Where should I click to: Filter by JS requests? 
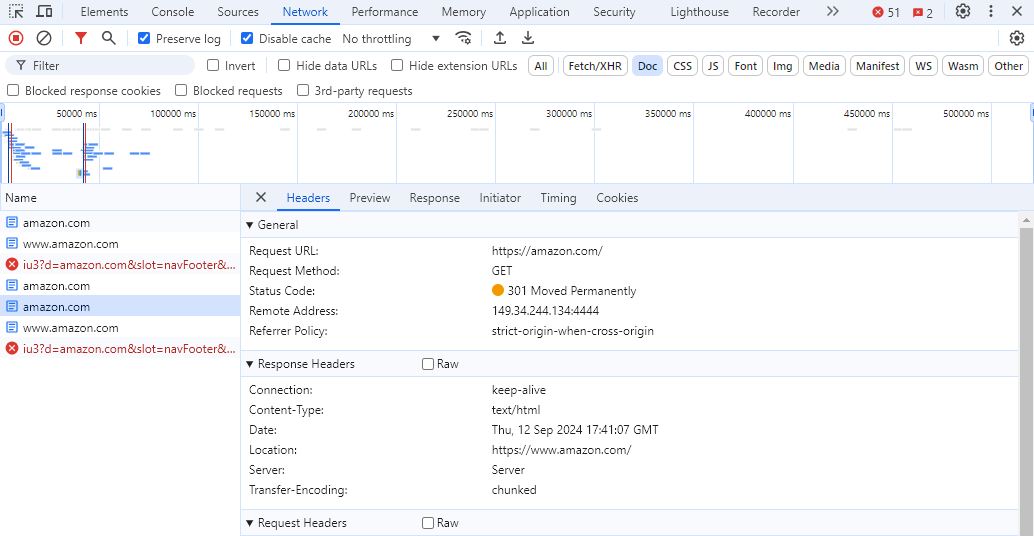[x=713, y=66]
